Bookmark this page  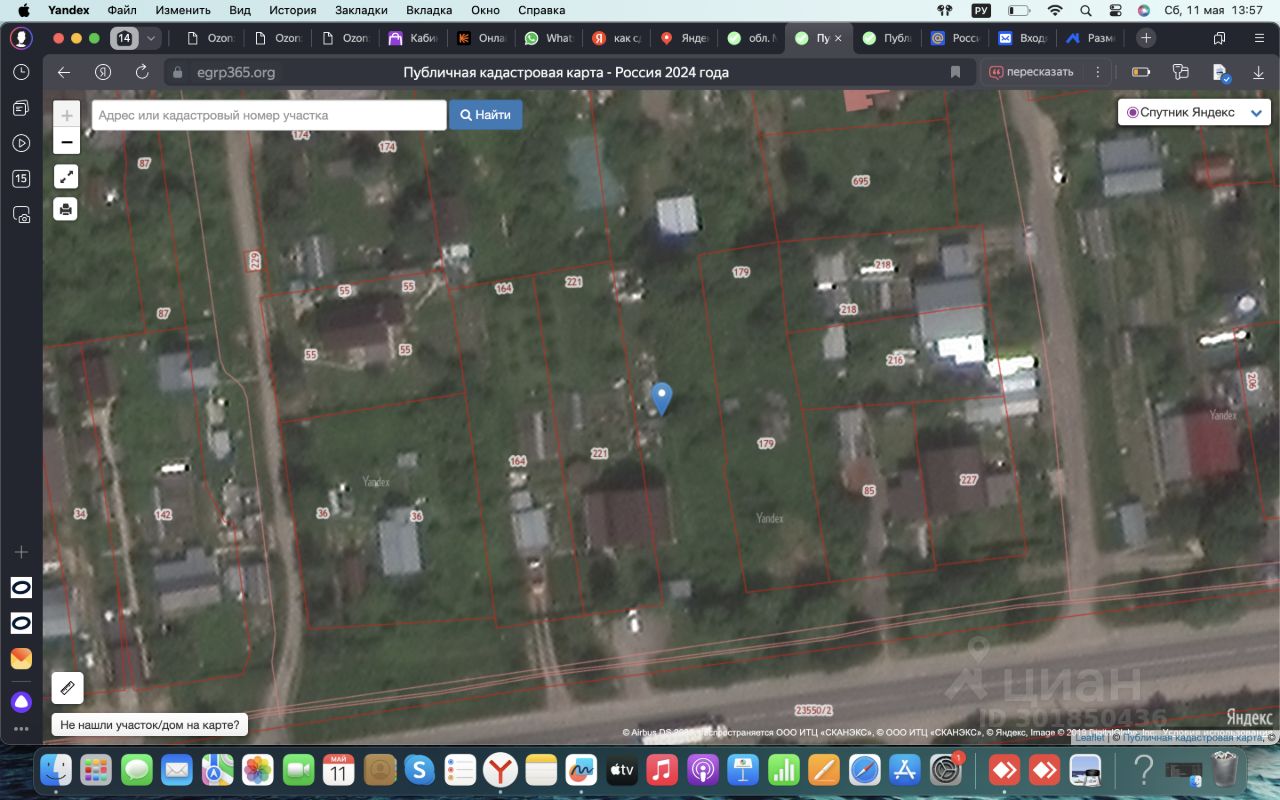[x=955, y=72]
